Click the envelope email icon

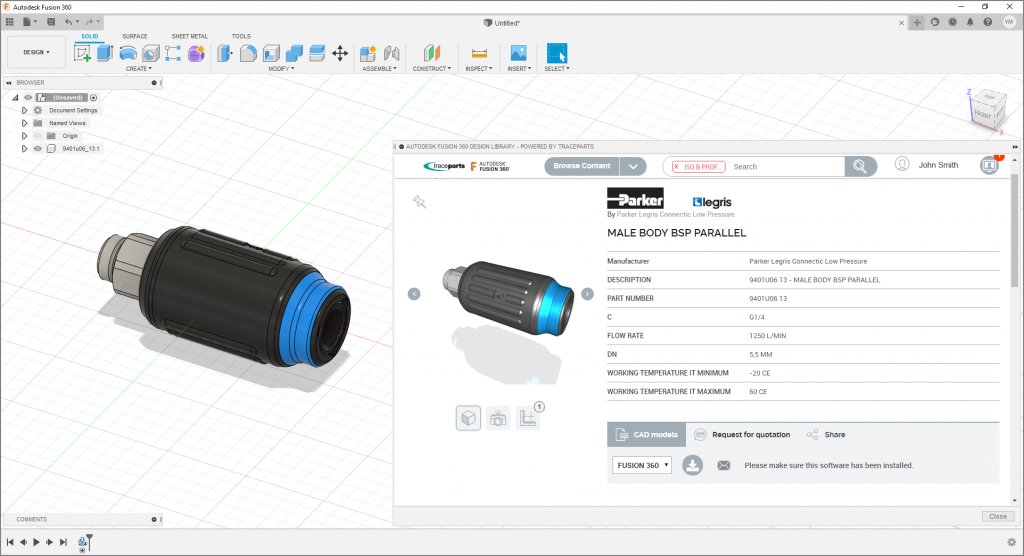coord(724,465)
